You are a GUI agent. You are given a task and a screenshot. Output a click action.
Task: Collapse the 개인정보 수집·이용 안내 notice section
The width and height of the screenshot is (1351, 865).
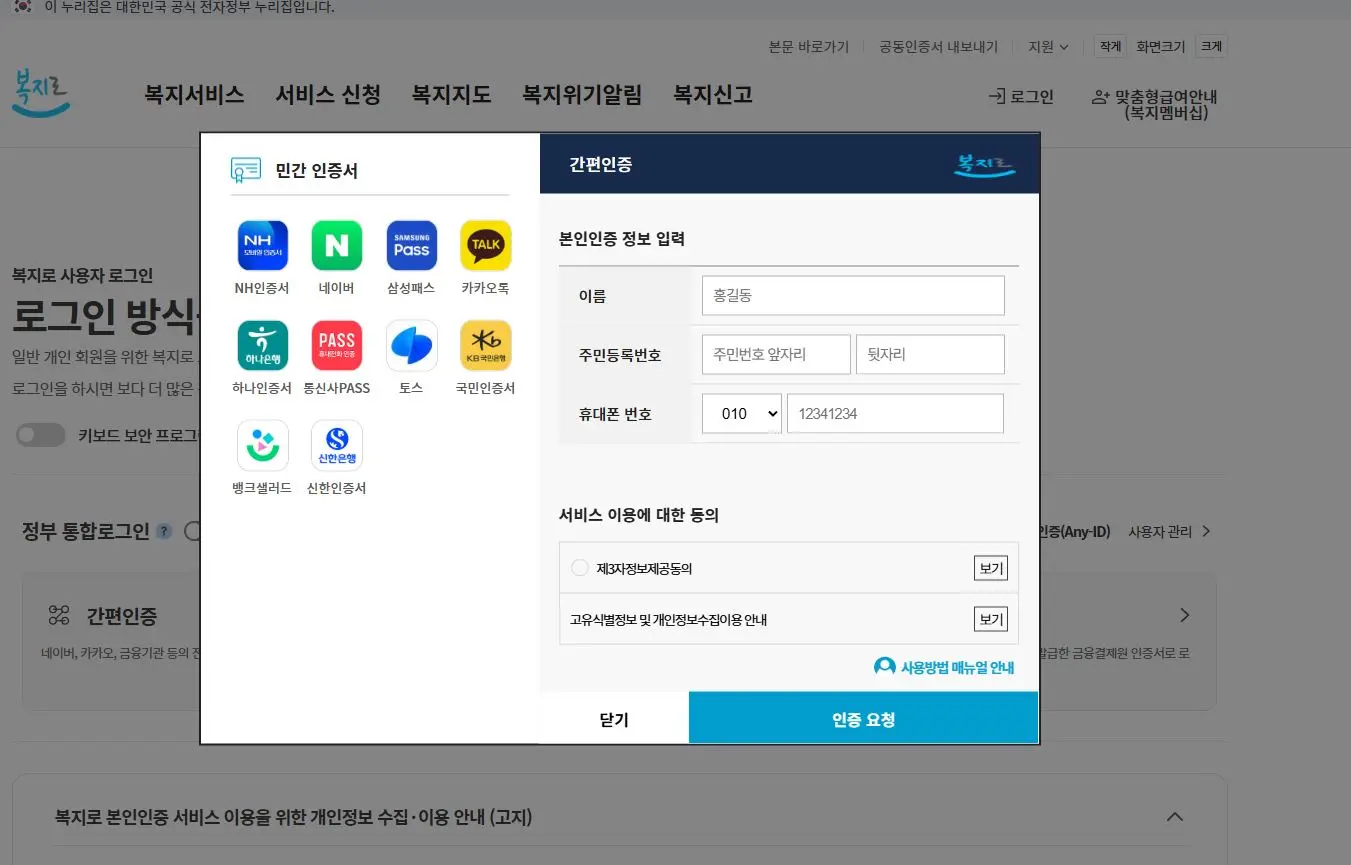pos(1174,816)
